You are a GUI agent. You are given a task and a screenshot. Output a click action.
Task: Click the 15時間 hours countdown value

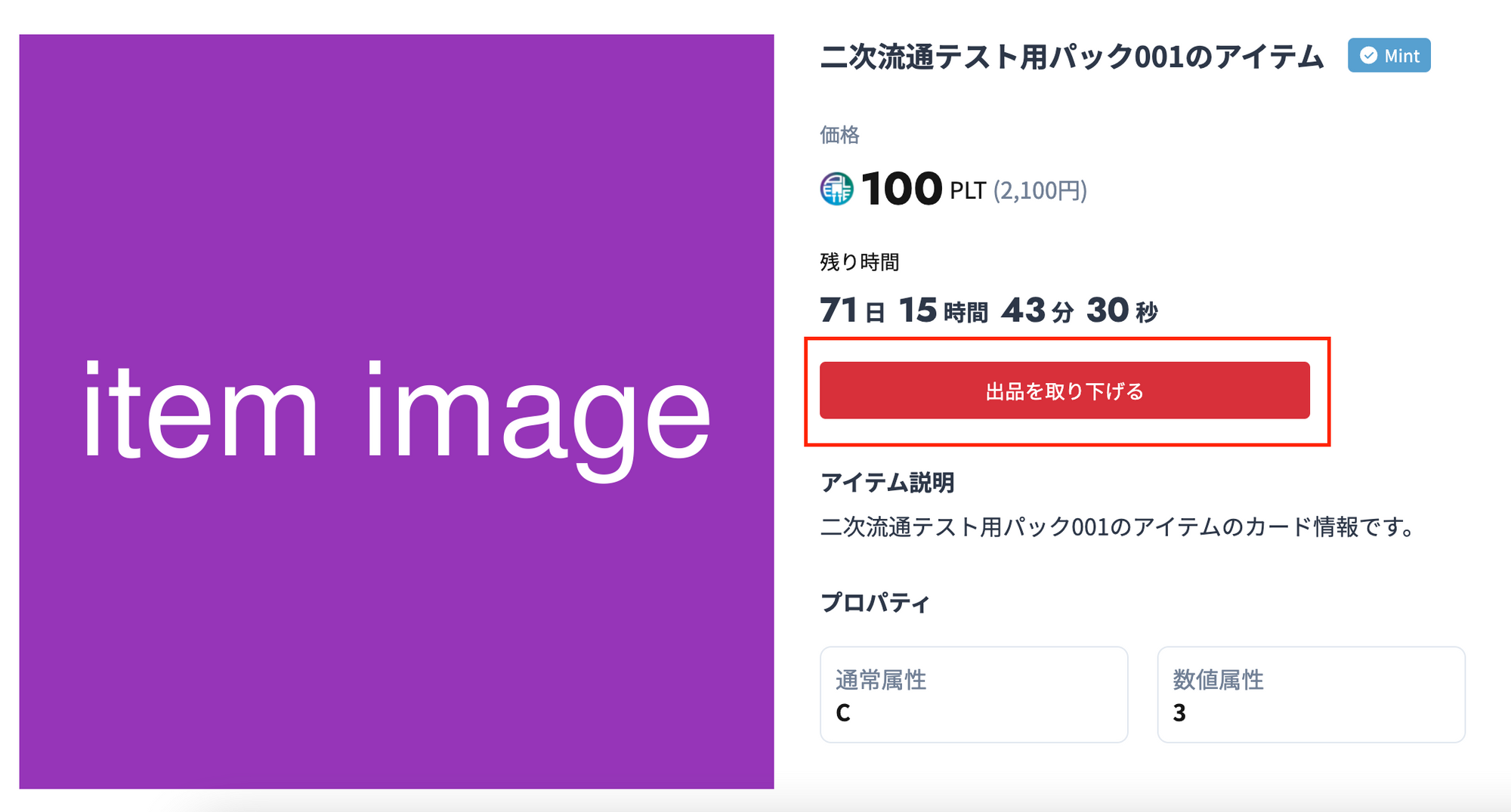[x=942, y=310]
